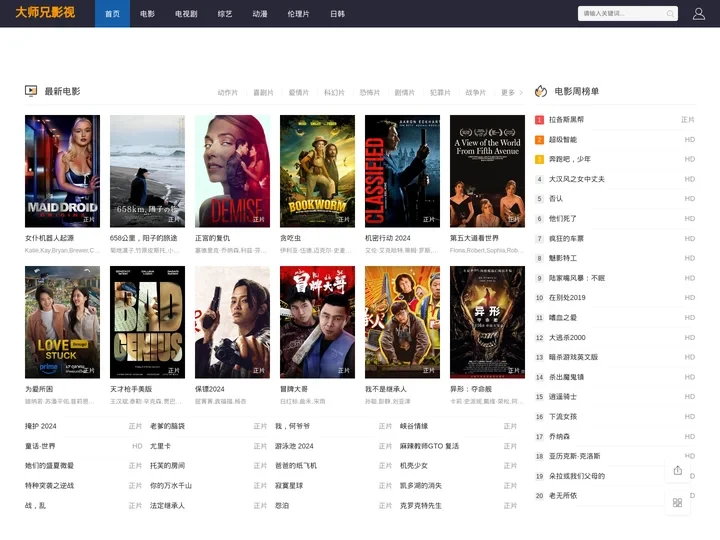
Task: Open Love Stuck movie poster
Action: (x=62, y=322)
